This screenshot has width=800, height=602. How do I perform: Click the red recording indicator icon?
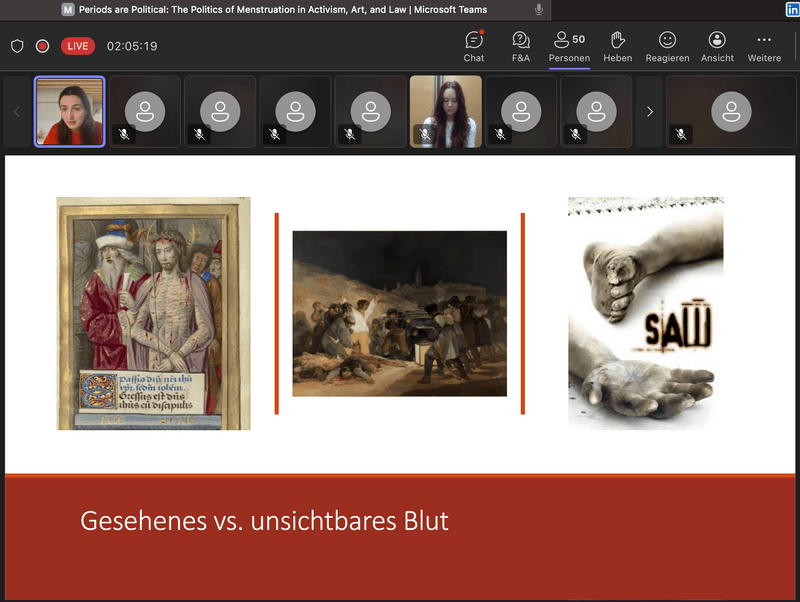43,46
